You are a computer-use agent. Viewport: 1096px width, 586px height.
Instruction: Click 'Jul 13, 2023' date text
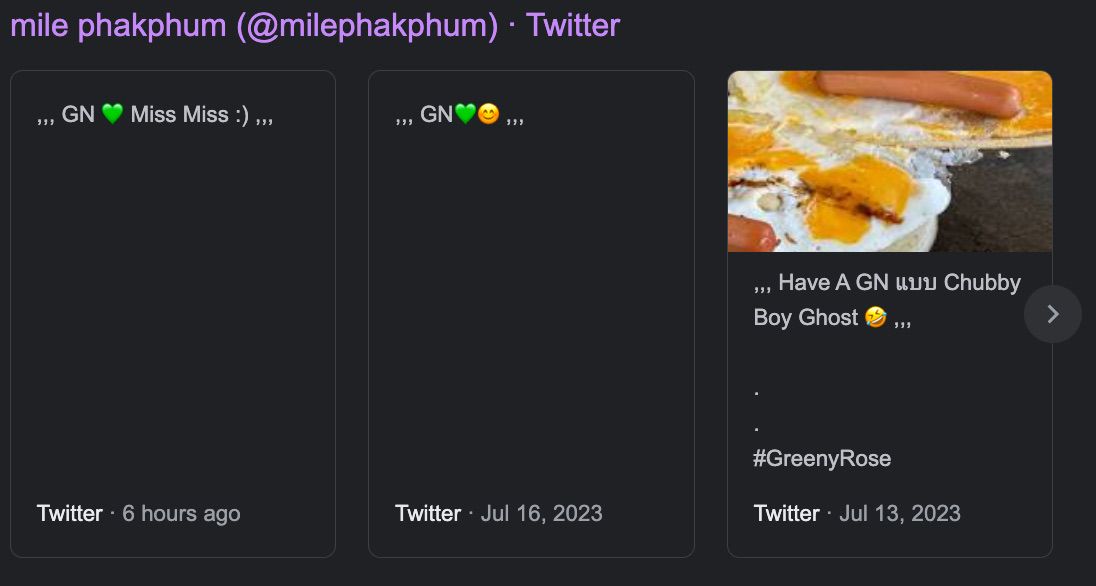pos(900,513)
